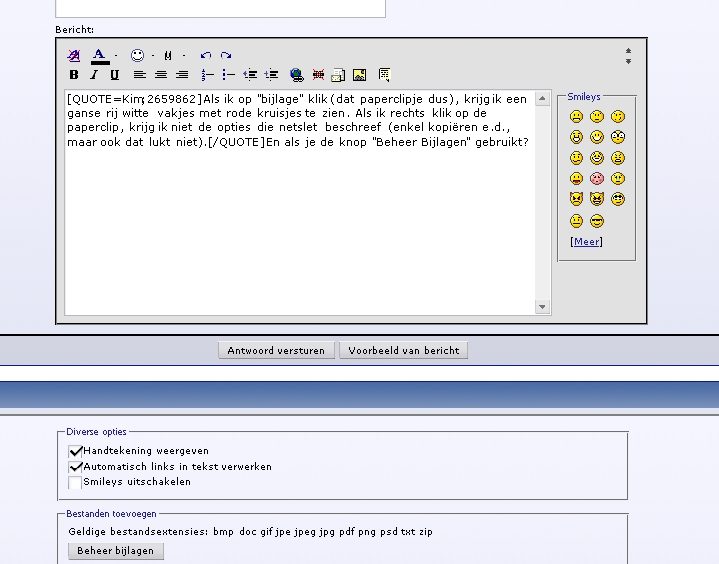Screen dimensions: 719x564
Task: Open Beheer bijlagen attachment manager
Action: pos(115,551)
